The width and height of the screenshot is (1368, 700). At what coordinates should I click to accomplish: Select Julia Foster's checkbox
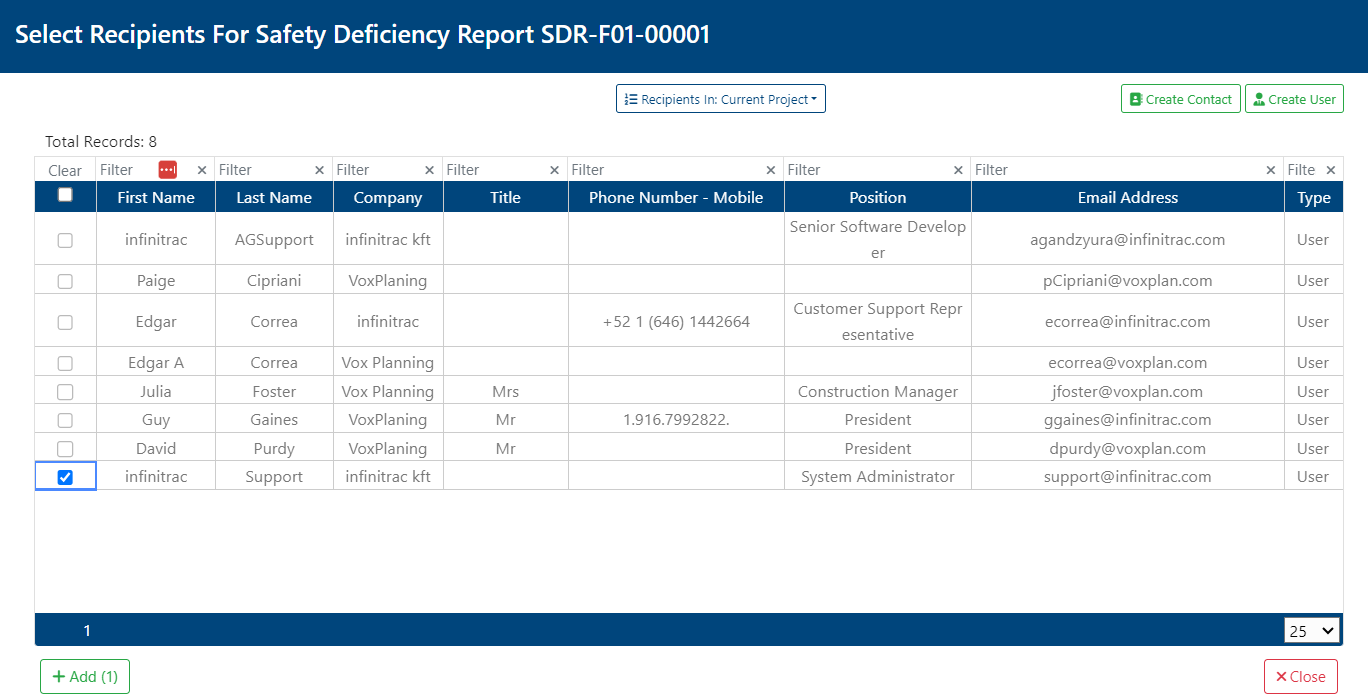tap(65, 392)
